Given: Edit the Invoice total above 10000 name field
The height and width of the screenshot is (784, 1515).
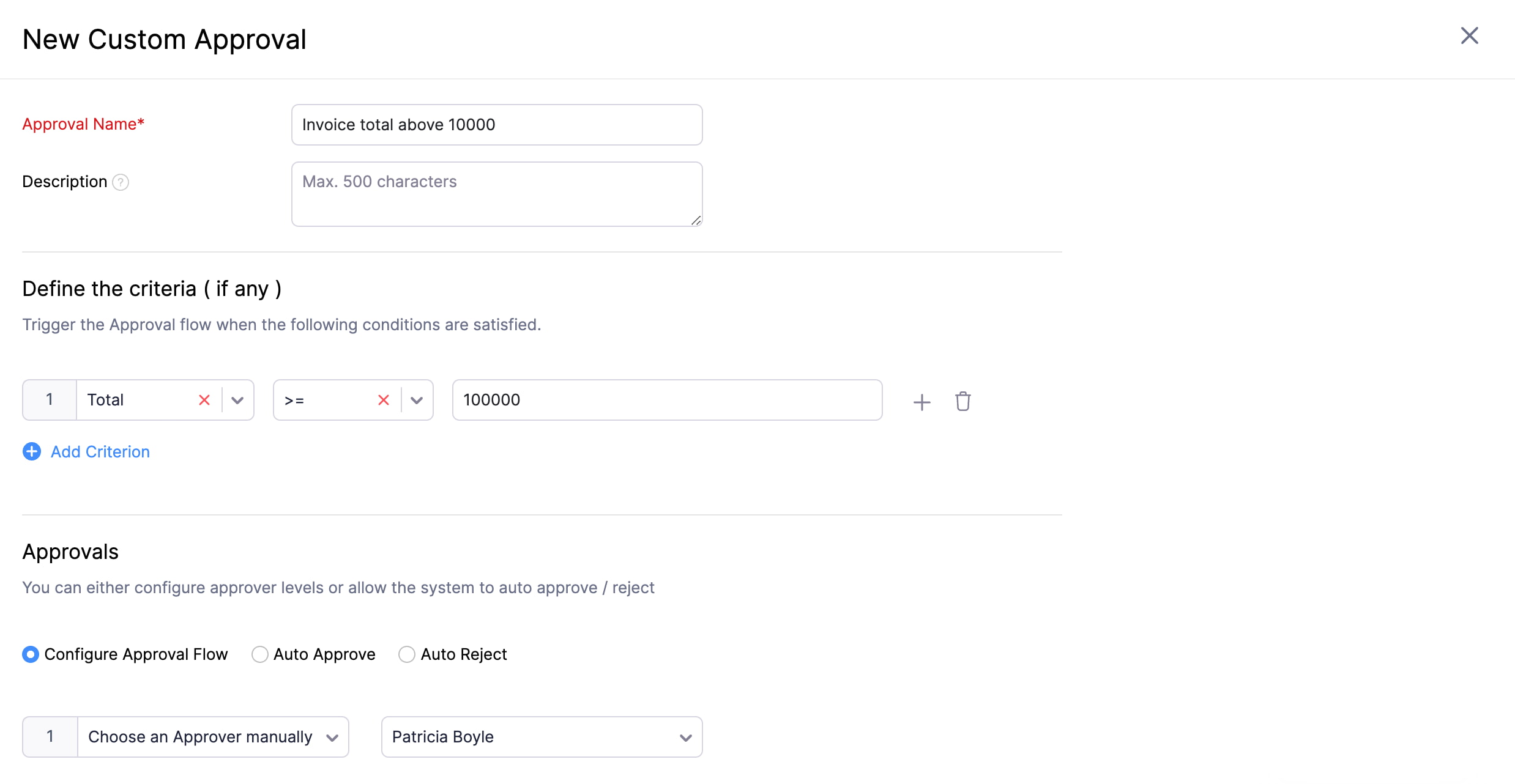Looking at the screenshot, I should 496,125.
